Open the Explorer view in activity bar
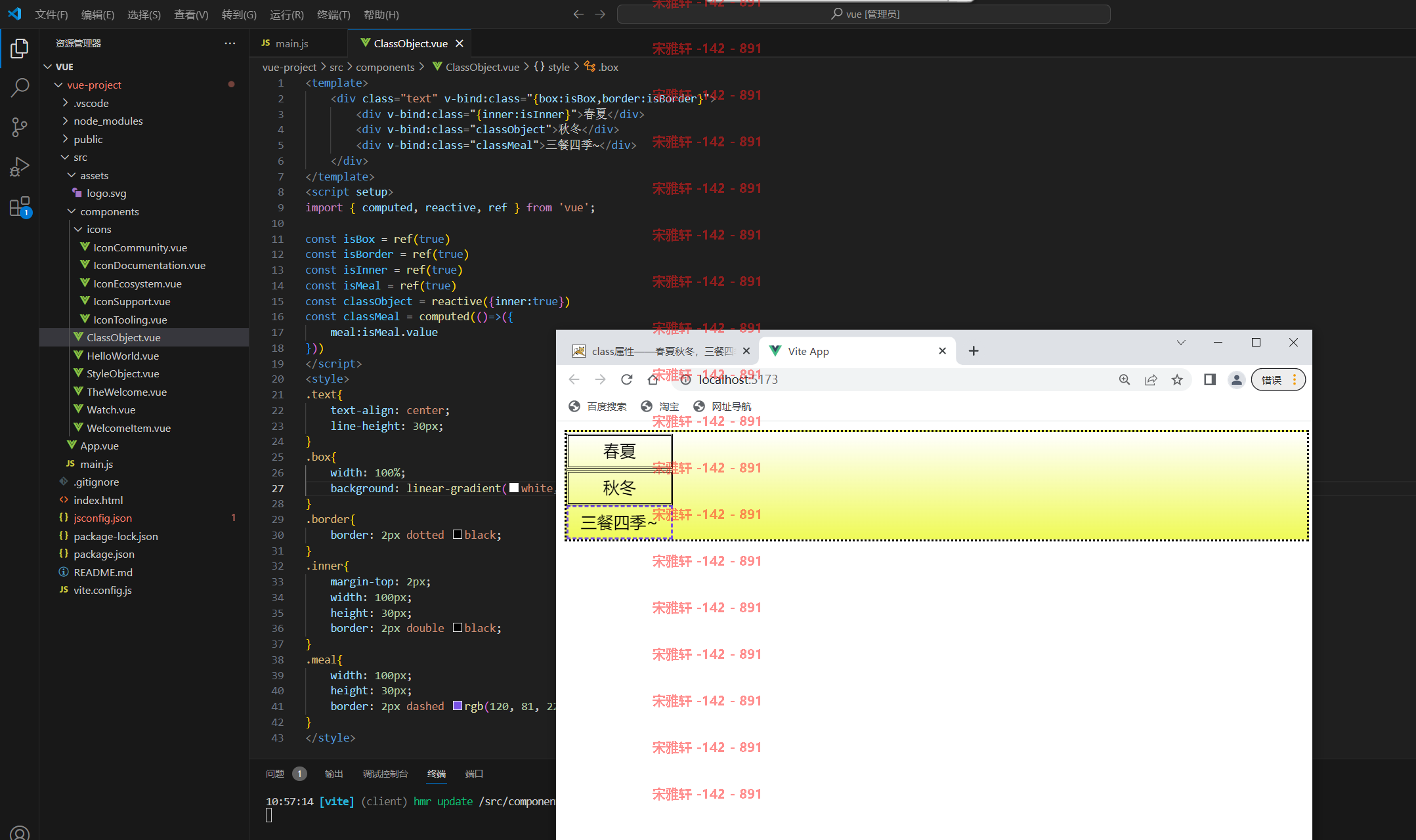The width and height of the screenshot is (1416, 840). click(x=20, y=49)
